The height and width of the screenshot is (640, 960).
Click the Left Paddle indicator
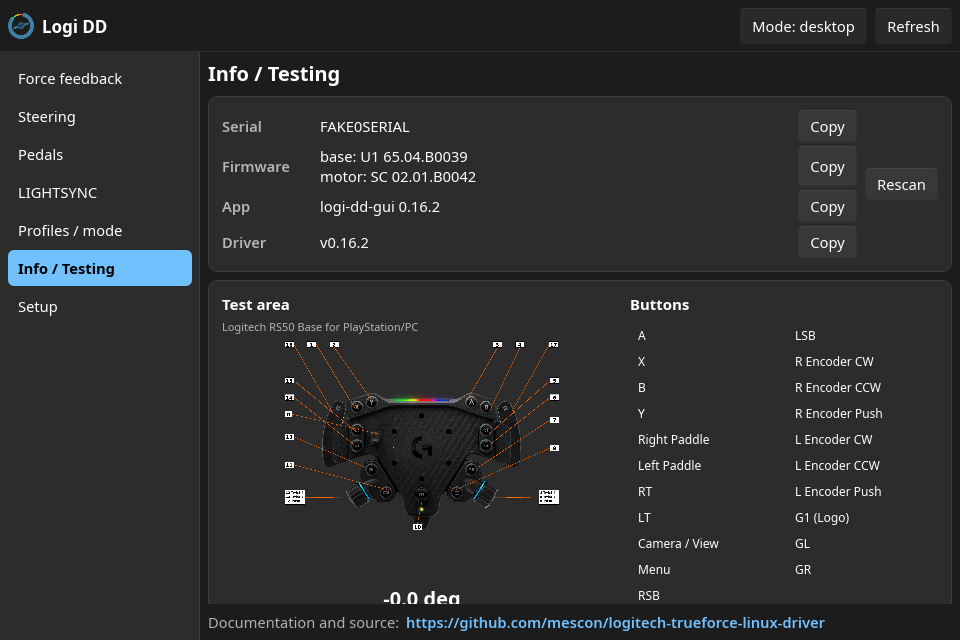(x=669, y=465)
